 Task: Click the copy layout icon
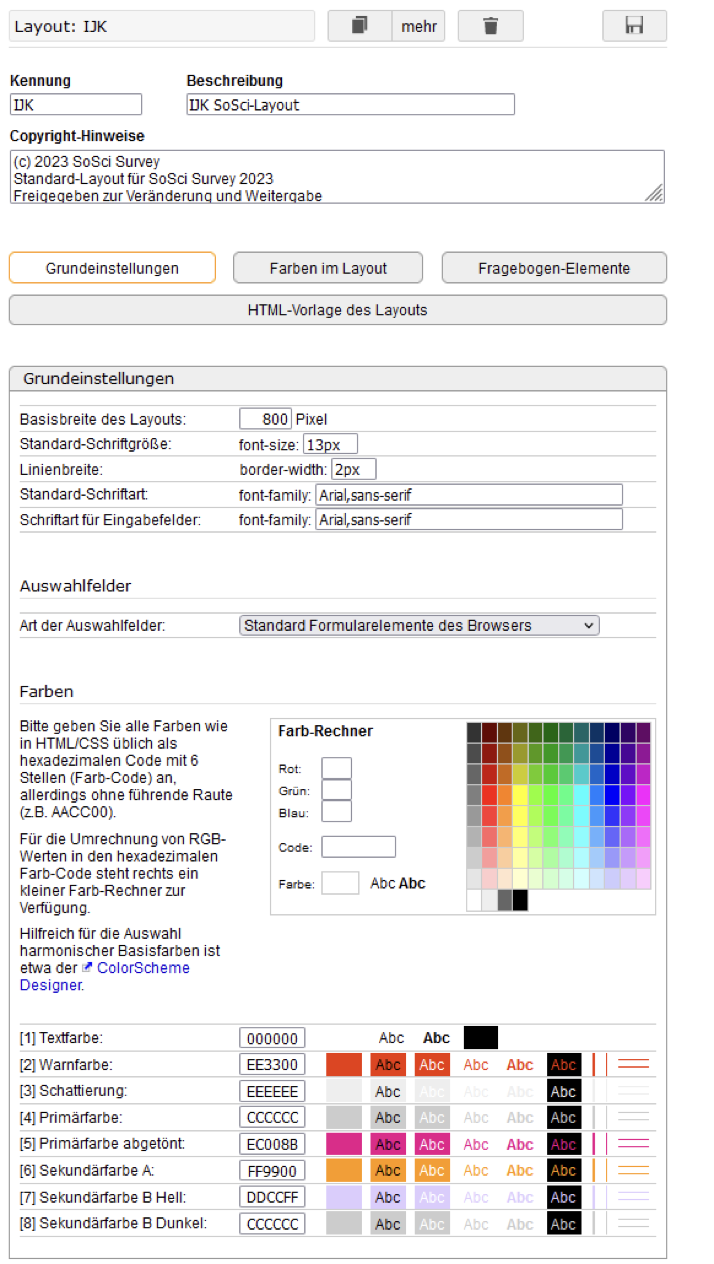(359, 26)
